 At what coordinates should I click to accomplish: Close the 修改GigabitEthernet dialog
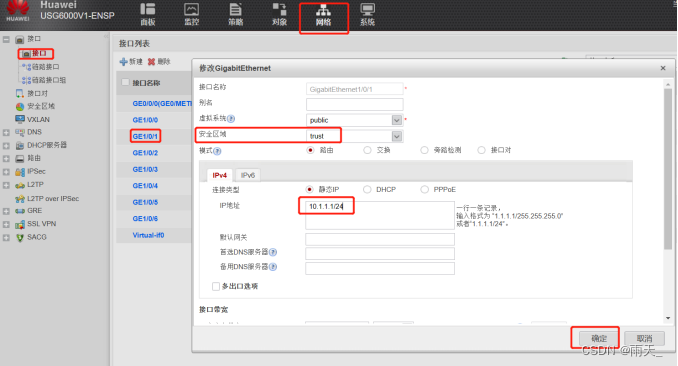coord(663,68)
